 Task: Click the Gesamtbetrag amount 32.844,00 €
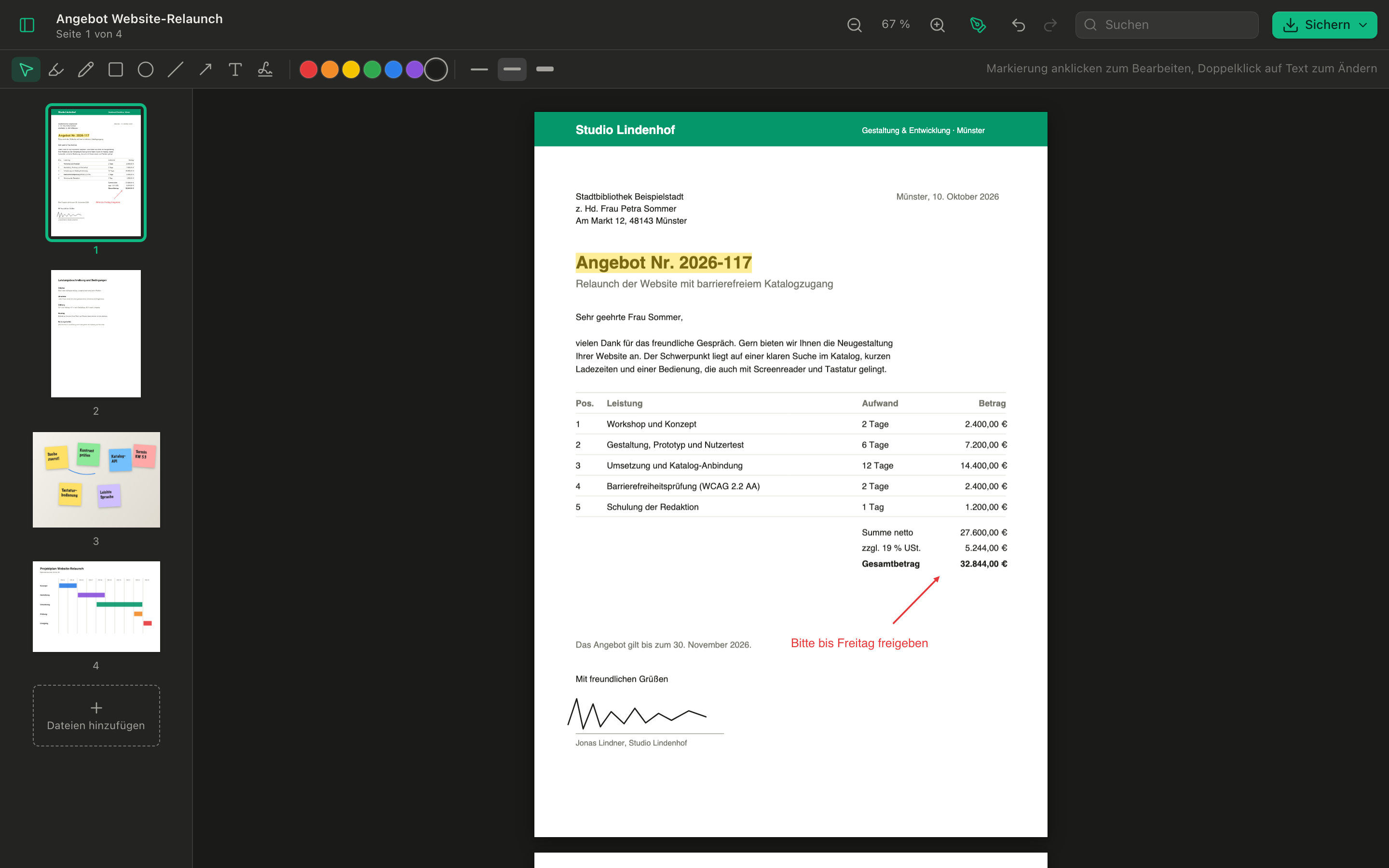pos(983,564)
